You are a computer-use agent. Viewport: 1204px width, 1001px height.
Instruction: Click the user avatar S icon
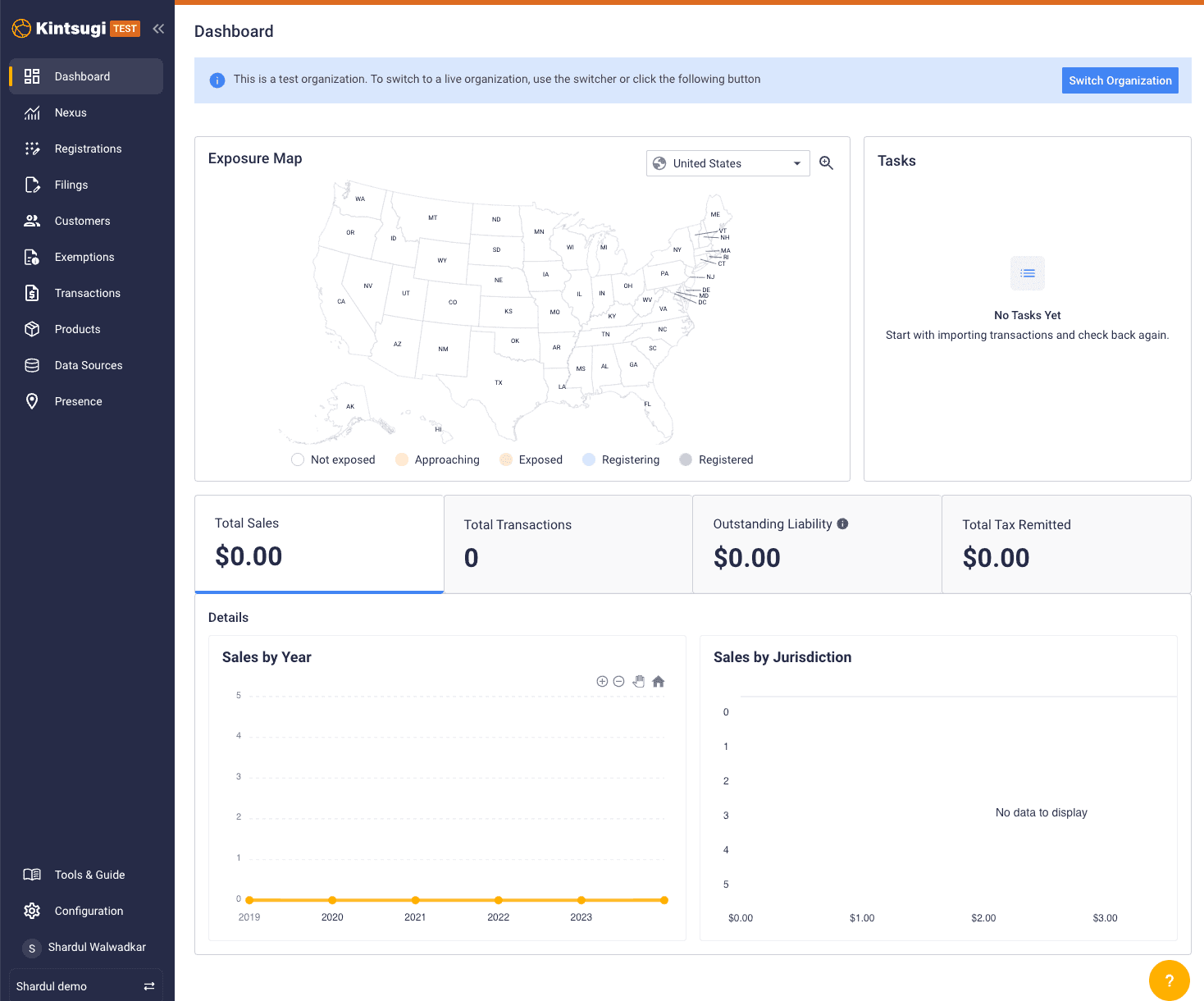coord(32,948)
